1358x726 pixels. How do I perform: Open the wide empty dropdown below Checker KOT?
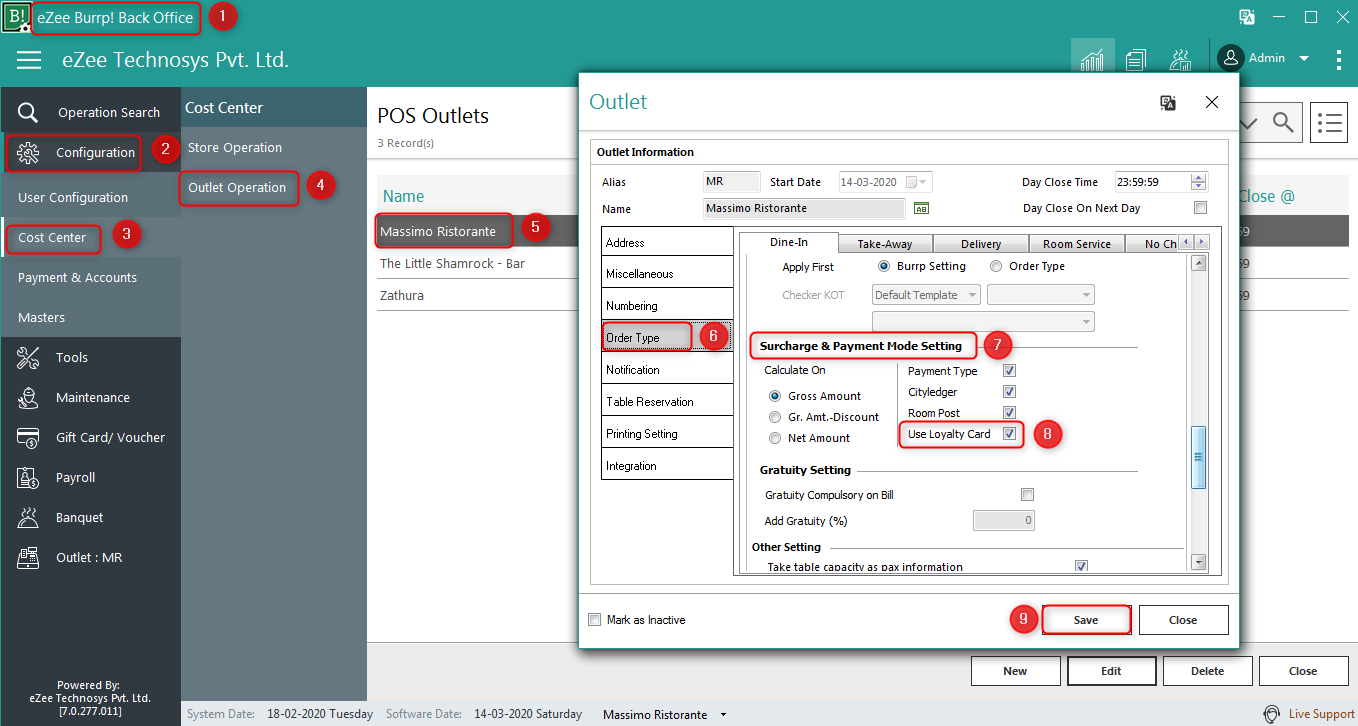click(x=983, y=321)
